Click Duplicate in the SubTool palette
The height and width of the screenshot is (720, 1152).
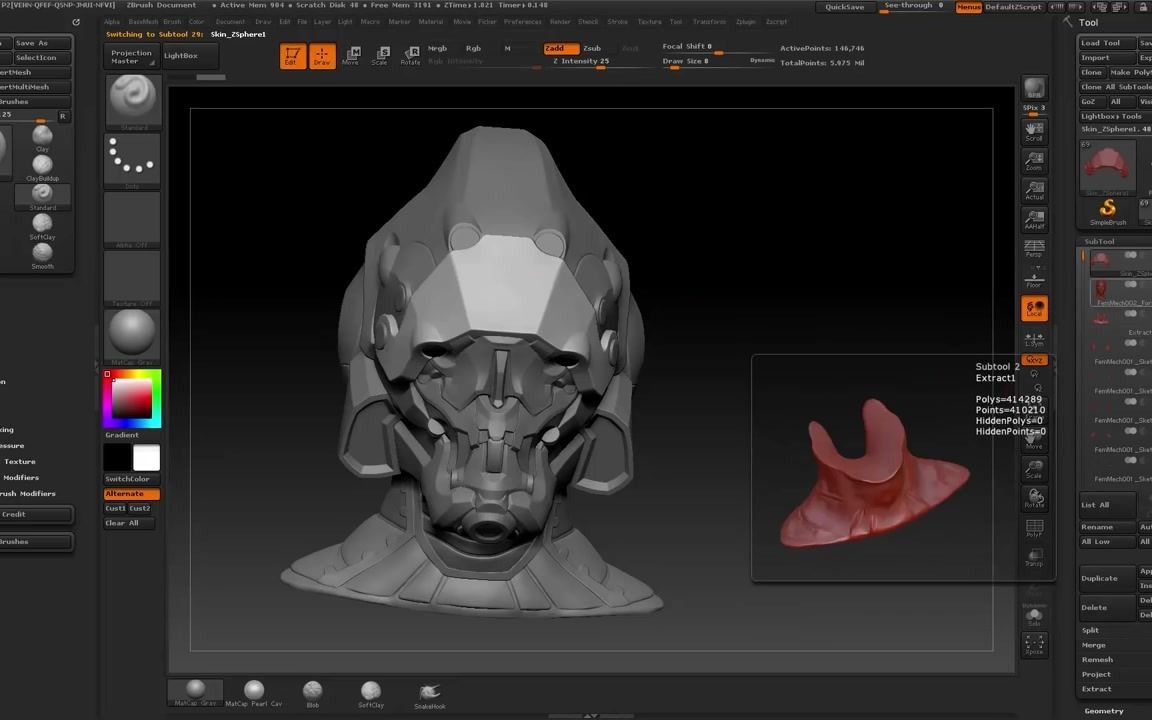click(x=1098, y=578)
